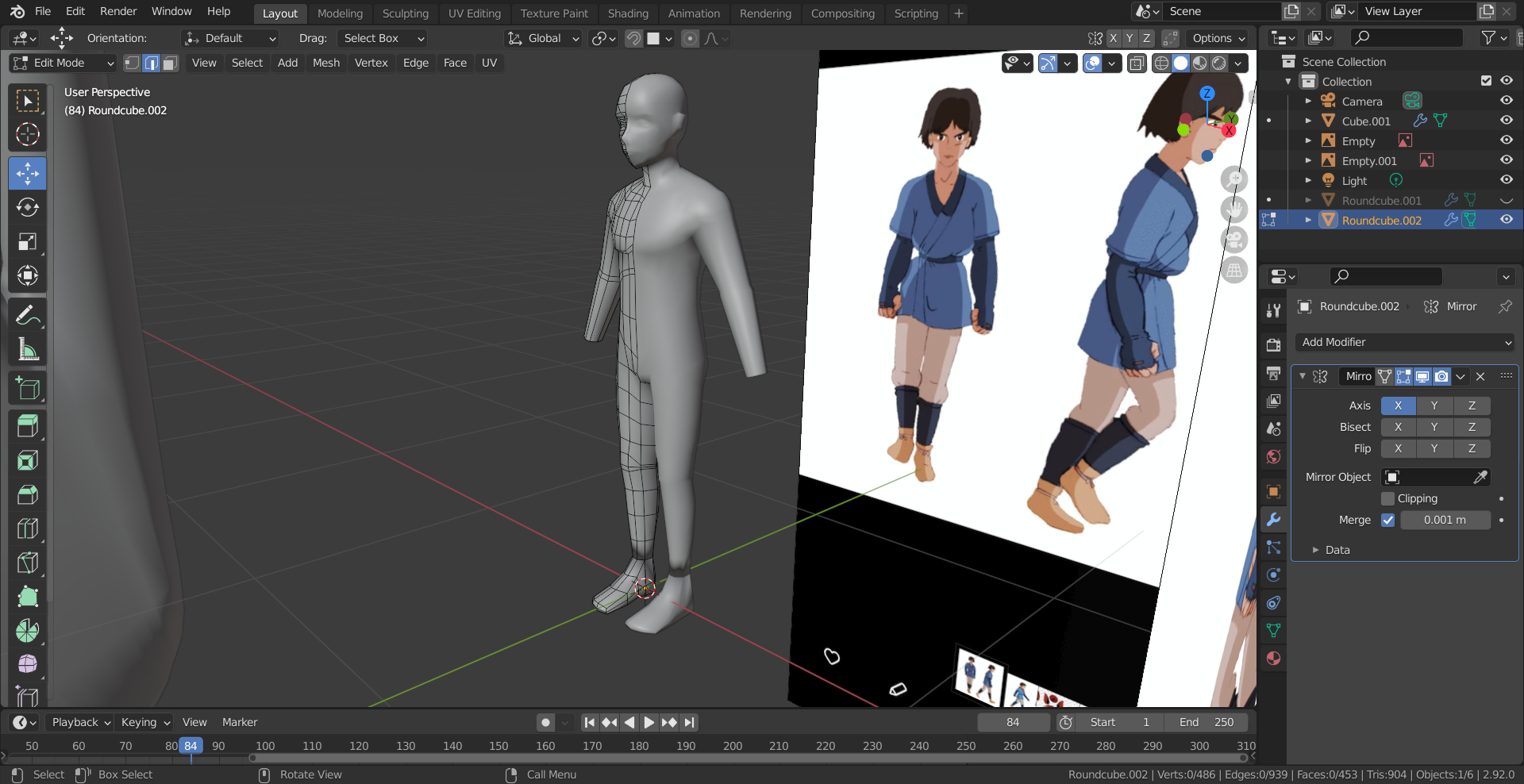Open the Vertex menu
1524x784 pixels.
(x=371, y=63)
